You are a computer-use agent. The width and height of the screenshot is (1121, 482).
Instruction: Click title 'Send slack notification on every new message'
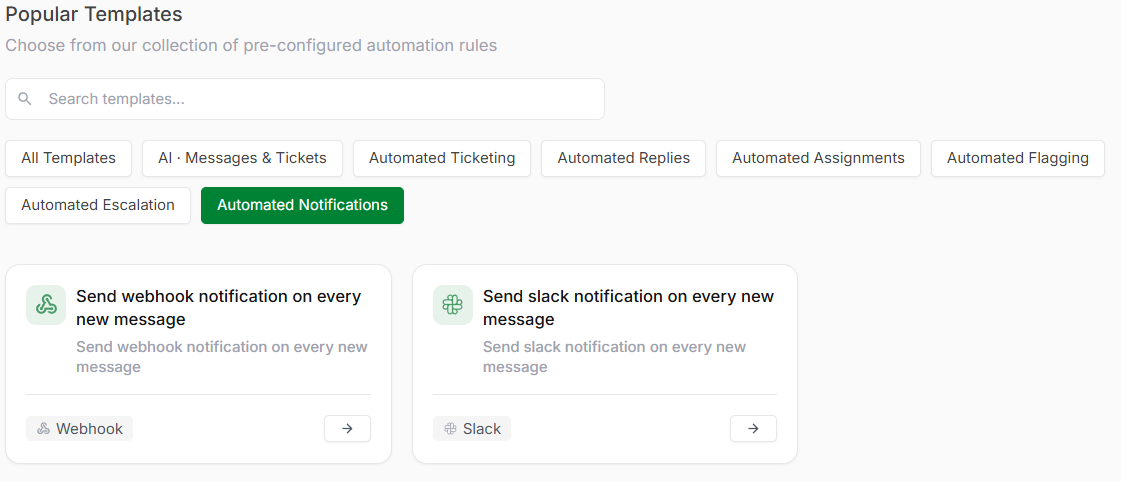[x=628, y=308]
